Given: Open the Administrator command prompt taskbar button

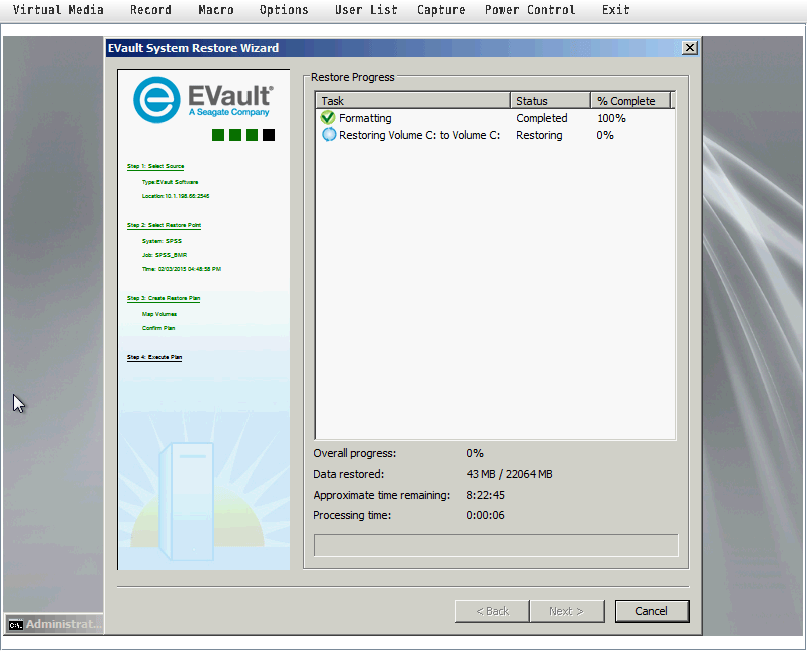Looking at the screenshot, I should click(x=54, y=624).
